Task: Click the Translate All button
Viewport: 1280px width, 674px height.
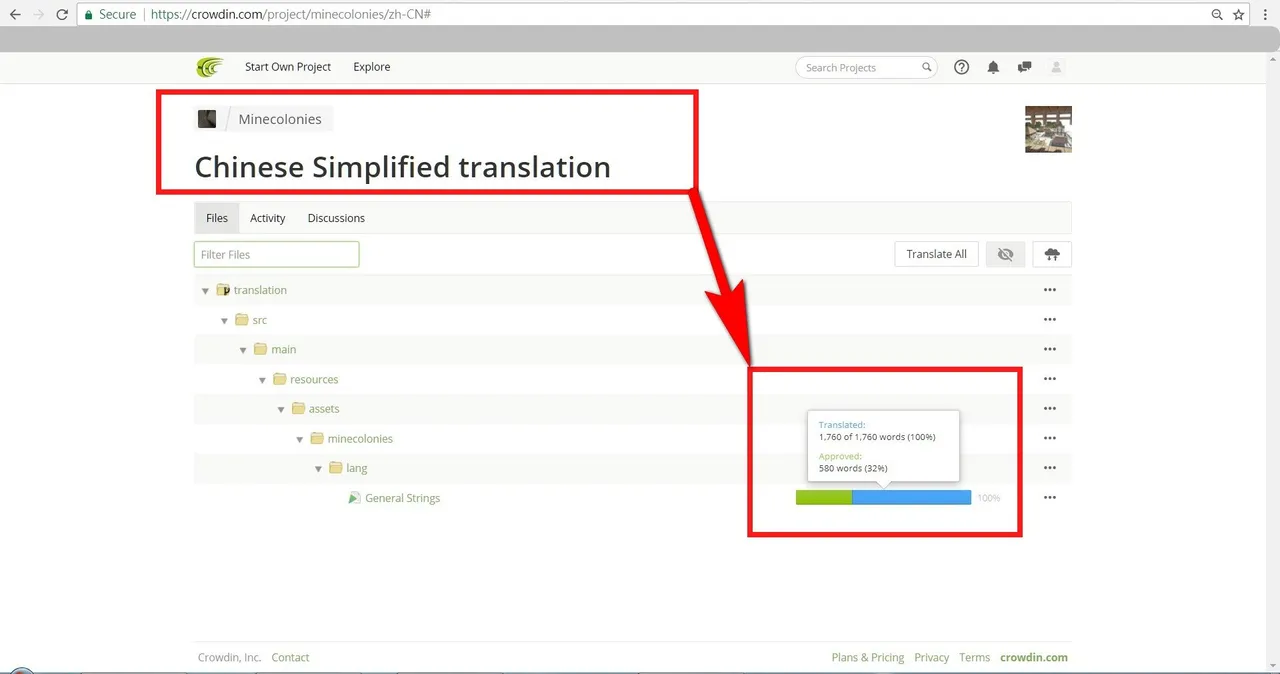Action: pyautogui.click(x=936, y=254)
